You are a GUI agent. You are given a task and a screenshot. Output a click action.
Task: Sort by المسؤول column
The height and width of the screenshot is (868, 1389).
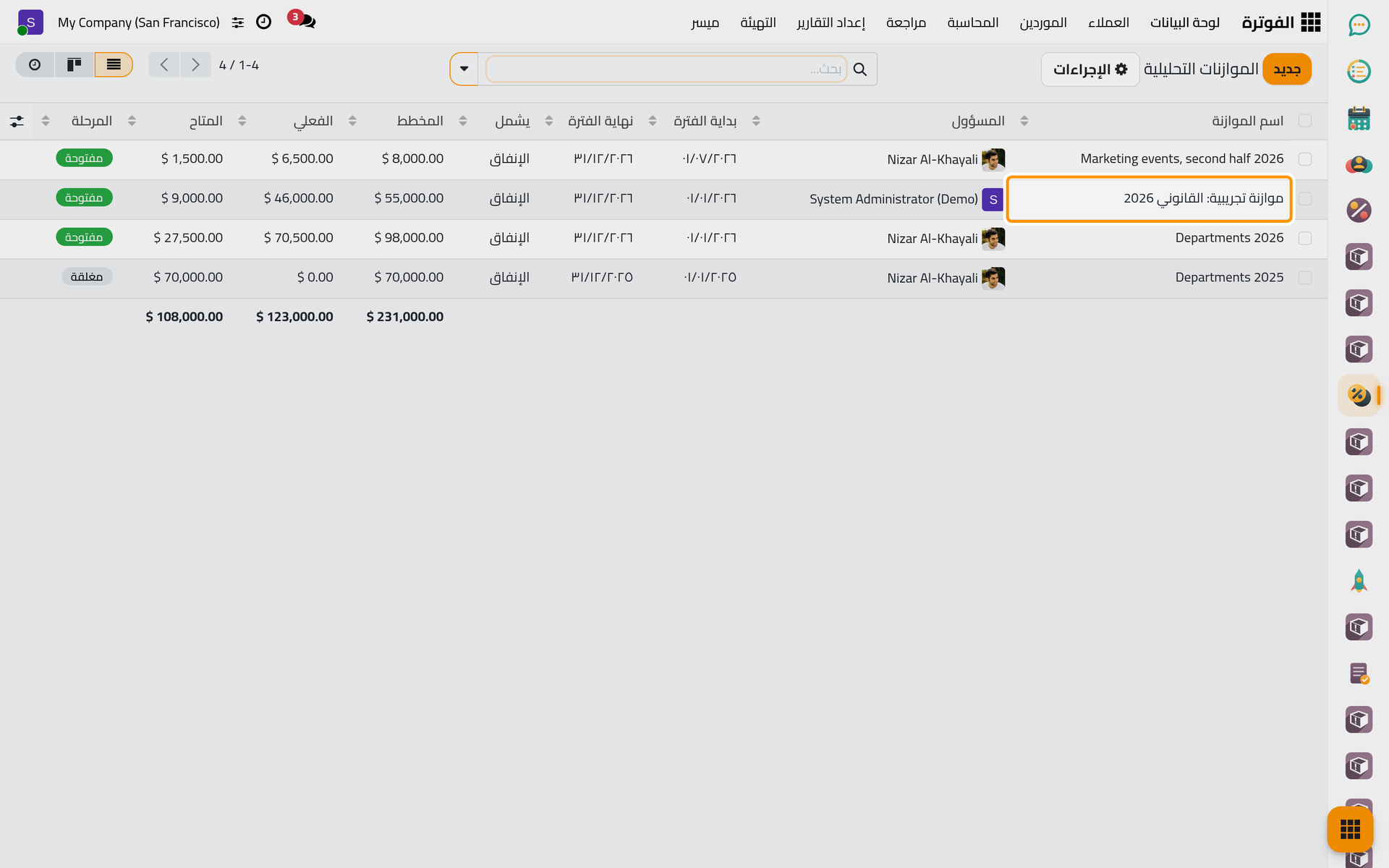click(977, 121)
